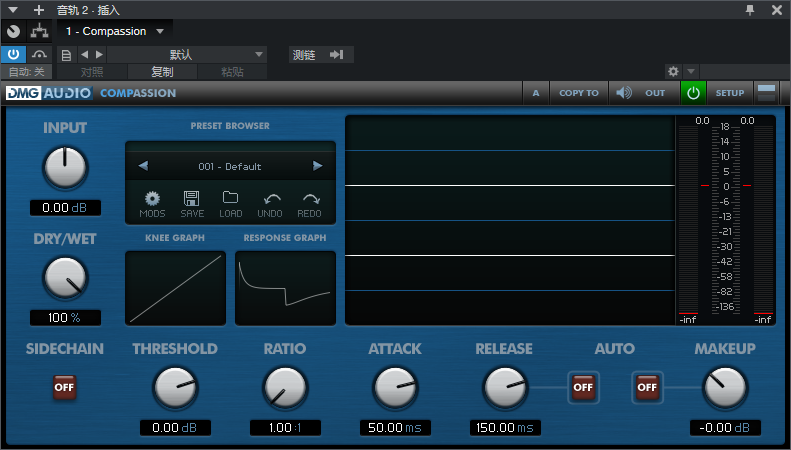Screen dimensions: 791x450
Task: Open host settings gear icon
Action: click(673, 71)
